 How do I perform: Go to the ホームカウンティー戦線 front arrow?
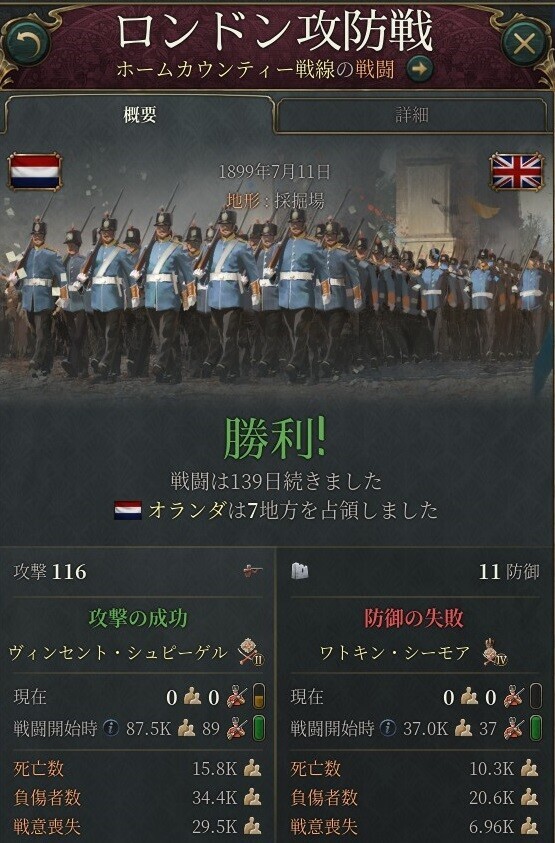click(x=419, y=69)
